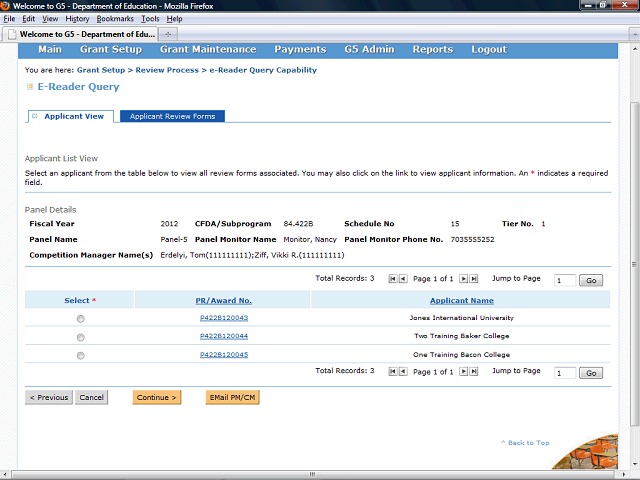Click the EMail PM/CM button
This screenshot has height=480, width=640.
[232, 398]
